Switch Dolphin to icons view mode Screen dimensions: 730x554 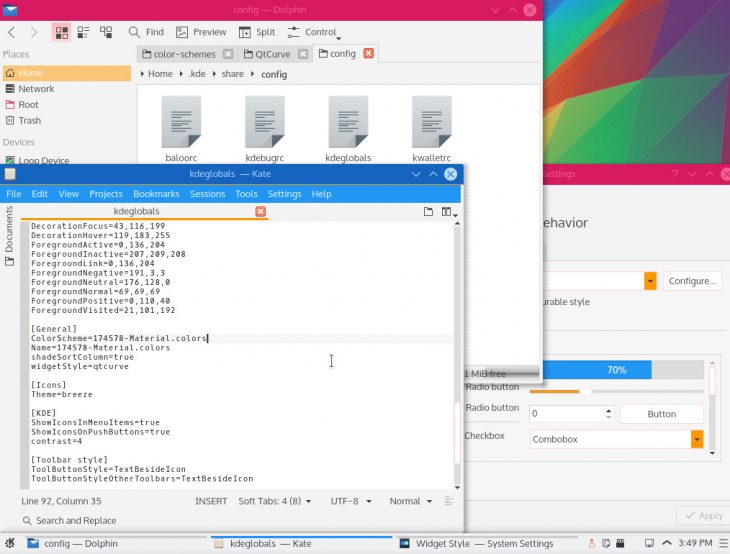pyautogui.click(x=61, y=32)
